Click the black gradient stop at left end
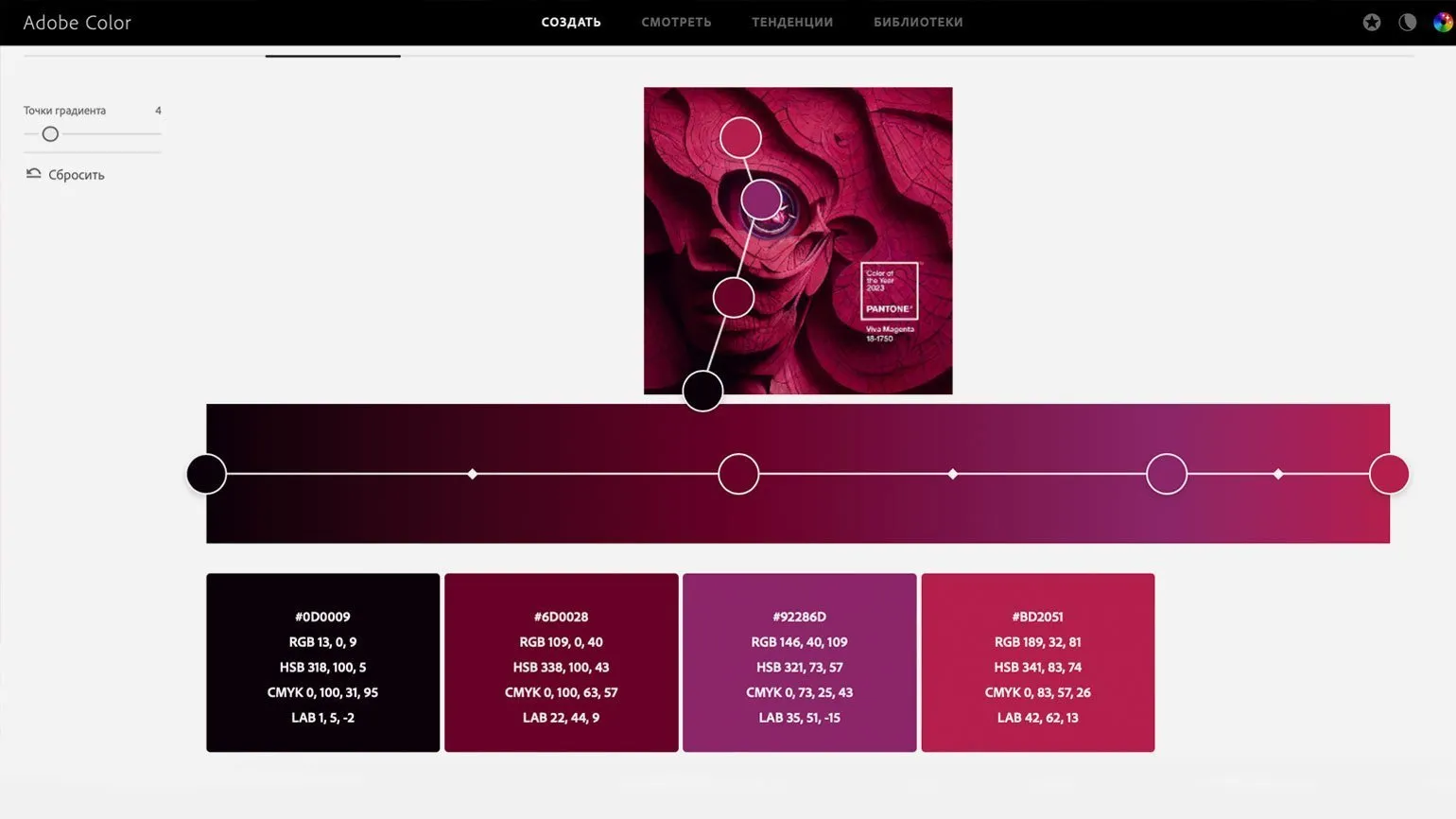1456x819 pixels. [206, 474]
